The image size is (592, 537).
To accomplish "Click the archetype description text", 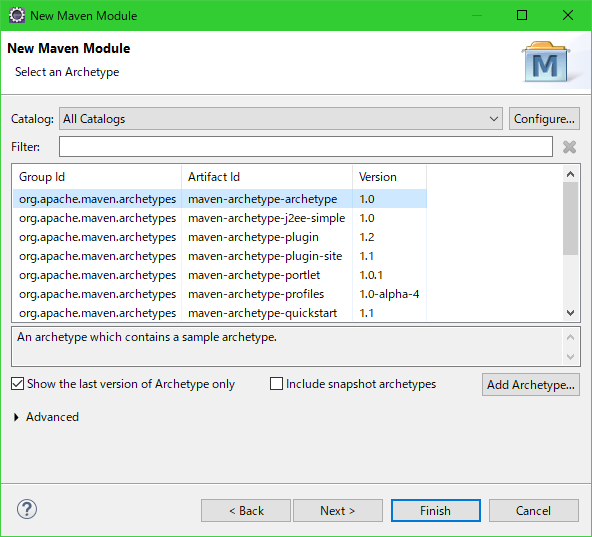I will point(147,337).
